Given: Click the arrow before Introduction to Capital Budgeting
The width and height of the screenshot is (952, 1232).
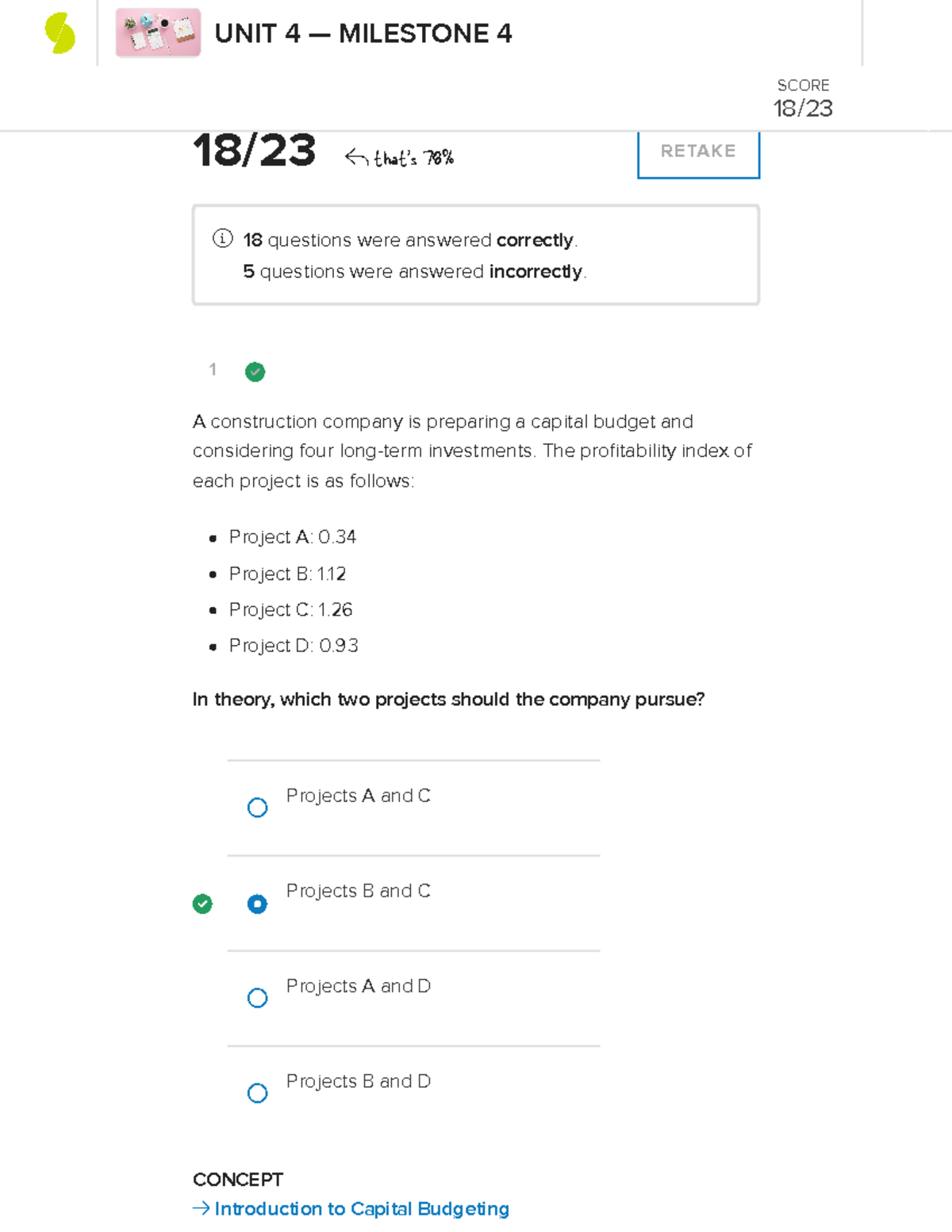Looking at the screenshot, I should tap(202, 1207).
